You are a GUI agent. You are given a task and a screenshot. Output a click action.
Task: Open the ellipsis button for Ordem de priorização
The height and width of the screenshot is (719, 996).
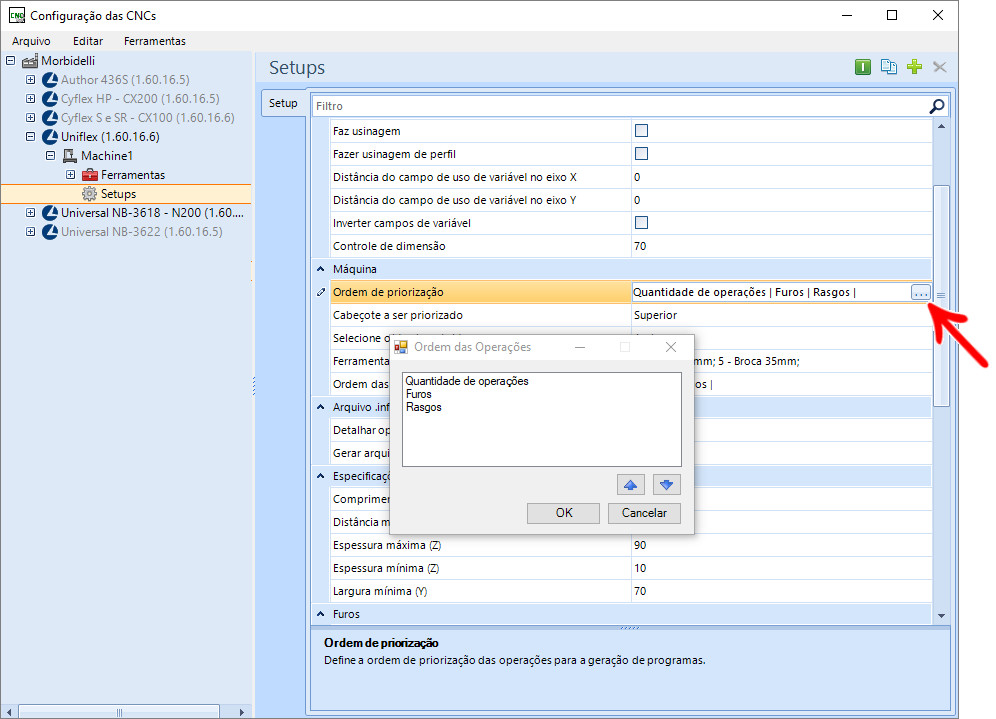click(920, 293)
